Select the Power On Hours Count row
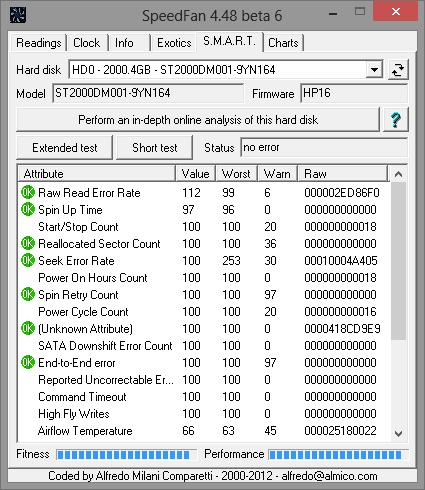 204,278
